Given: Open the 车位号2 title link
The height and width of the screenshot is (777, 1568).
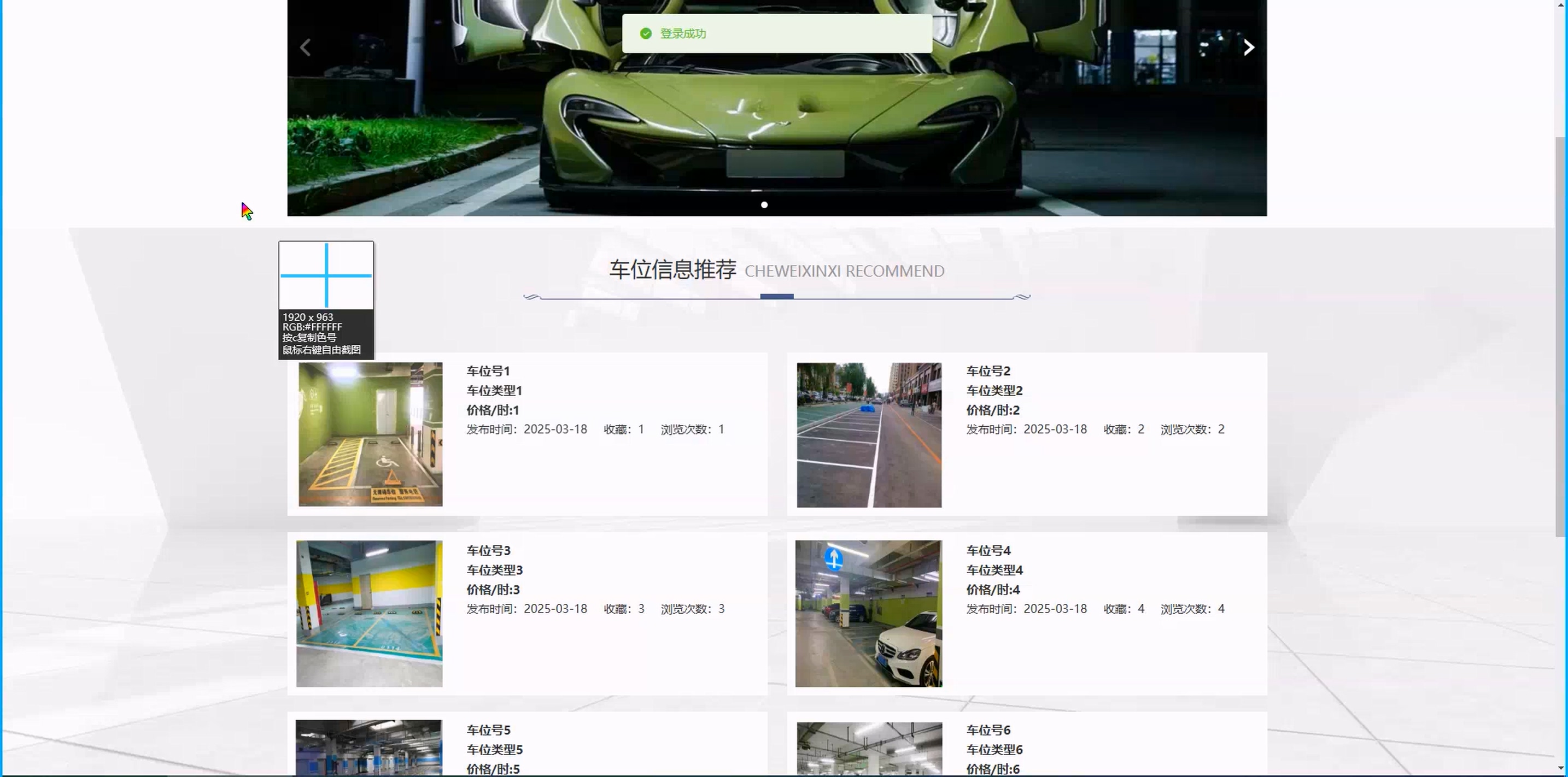Looking at the screenshot, I should coord(988,371).
